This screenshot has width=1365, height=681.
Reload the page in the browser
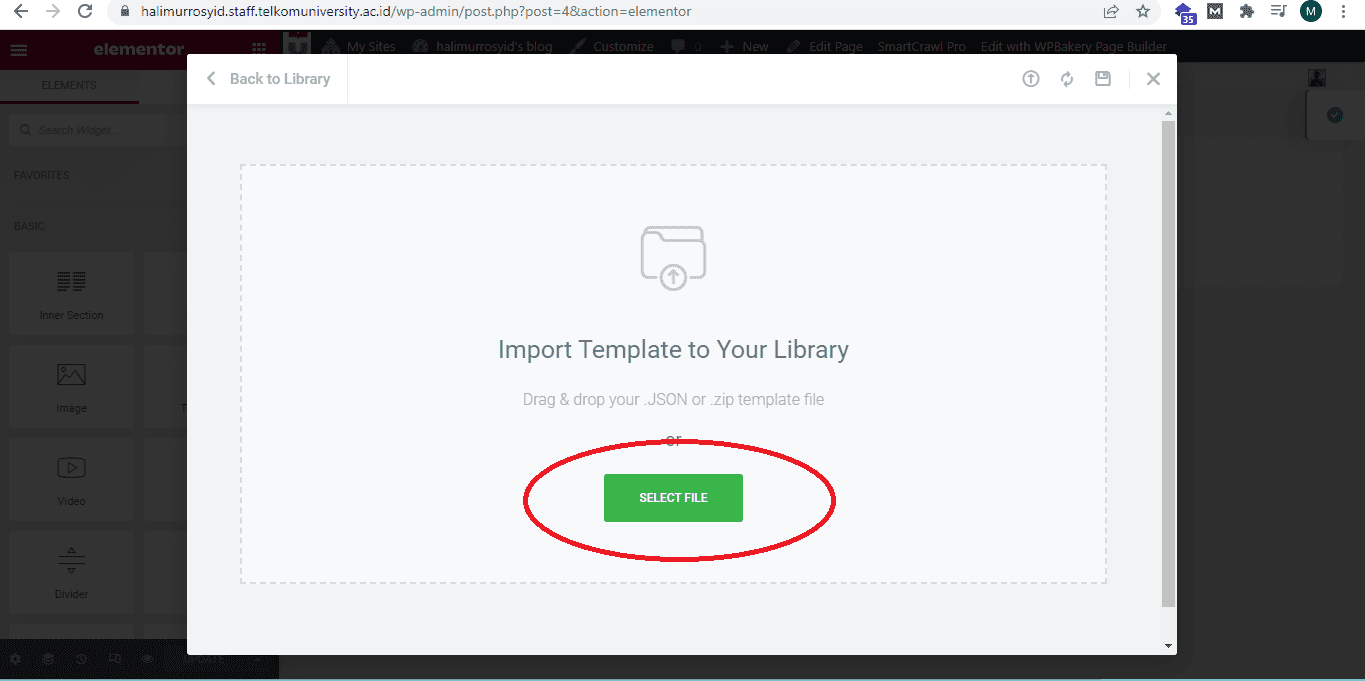[85, 12]
